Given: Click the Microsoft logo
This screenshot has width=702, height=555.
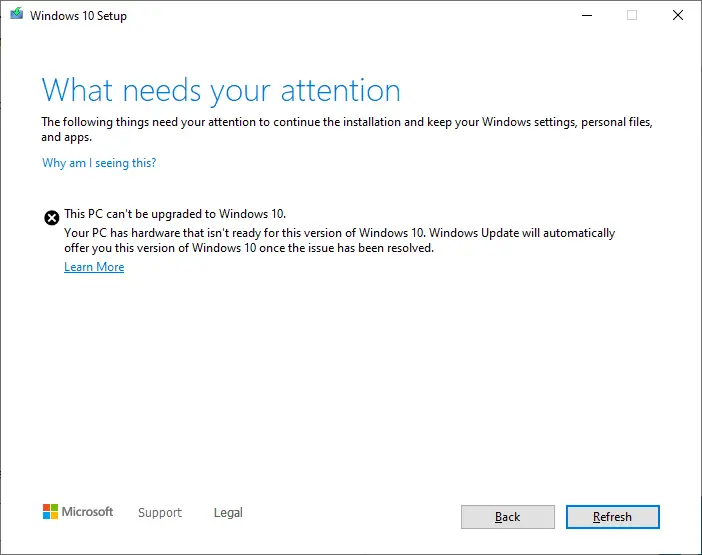Looking at the screenshot, I should (78, 512).
